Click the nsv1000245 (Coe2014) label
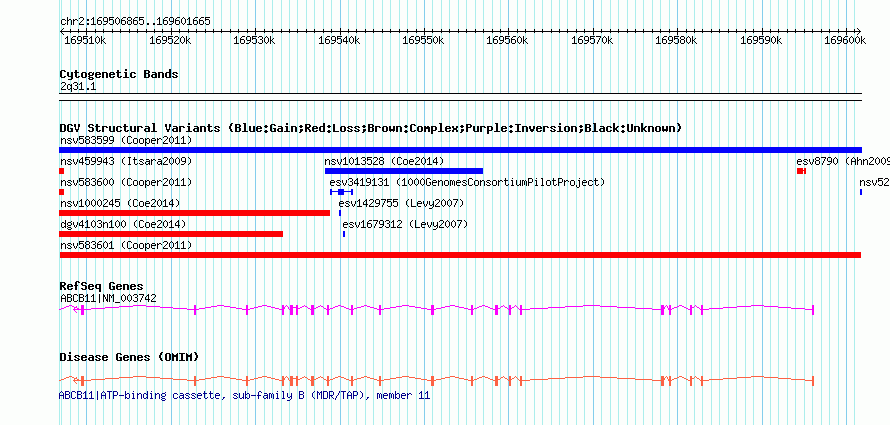The image size is (890, 425). 120,203
